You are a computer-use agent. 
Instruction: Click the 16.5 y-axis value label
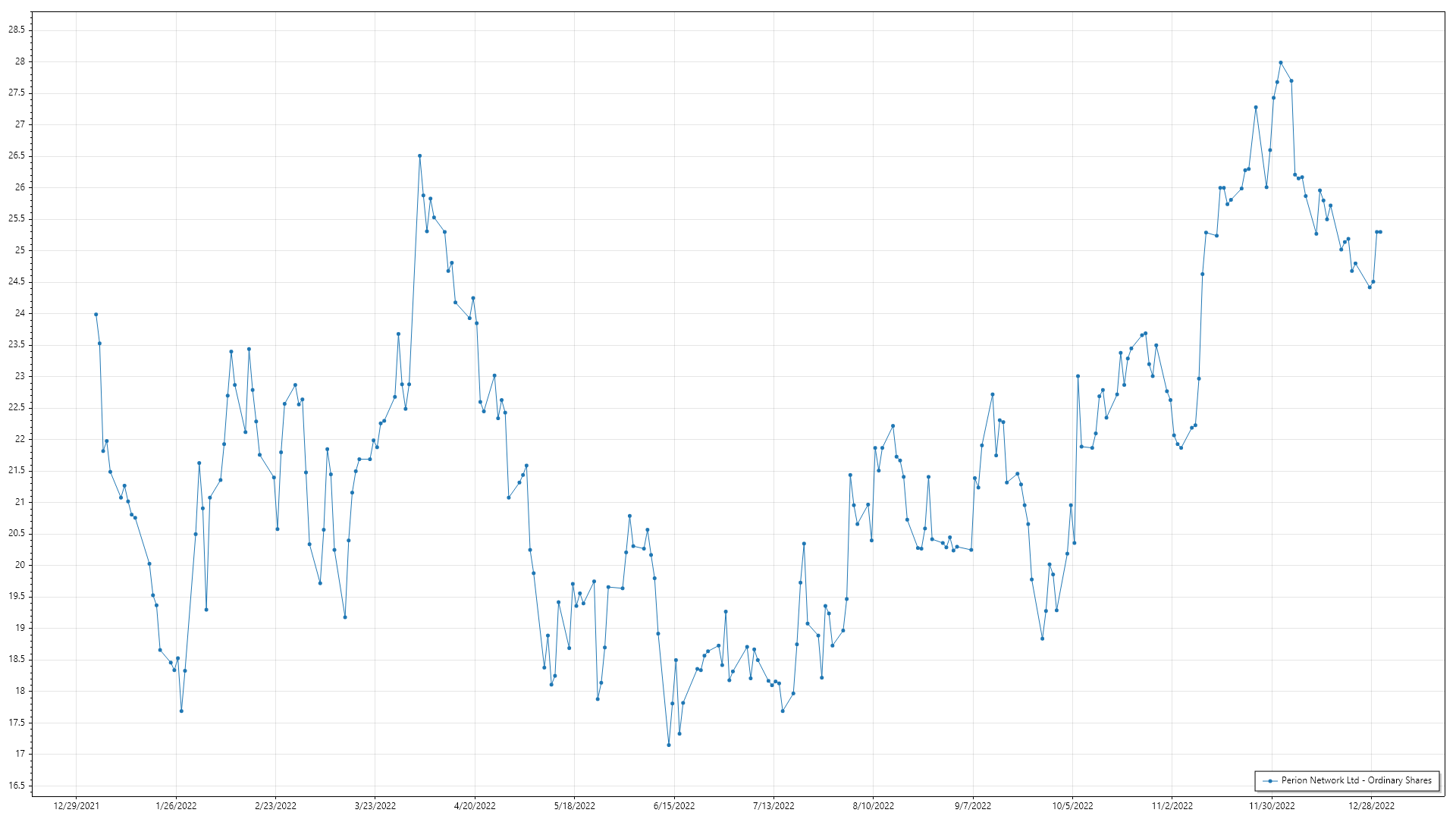point(17,786)
